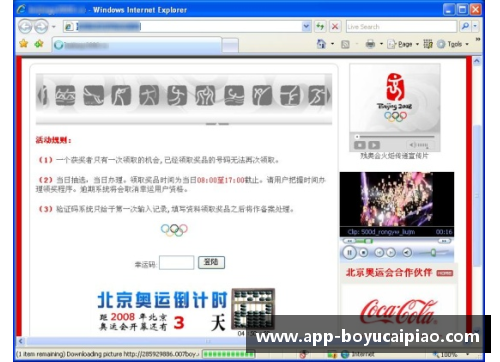This screenshot has width=500, height=362.
Task: Expand the address bar dropdown arrow
Action: click(306, 27)
